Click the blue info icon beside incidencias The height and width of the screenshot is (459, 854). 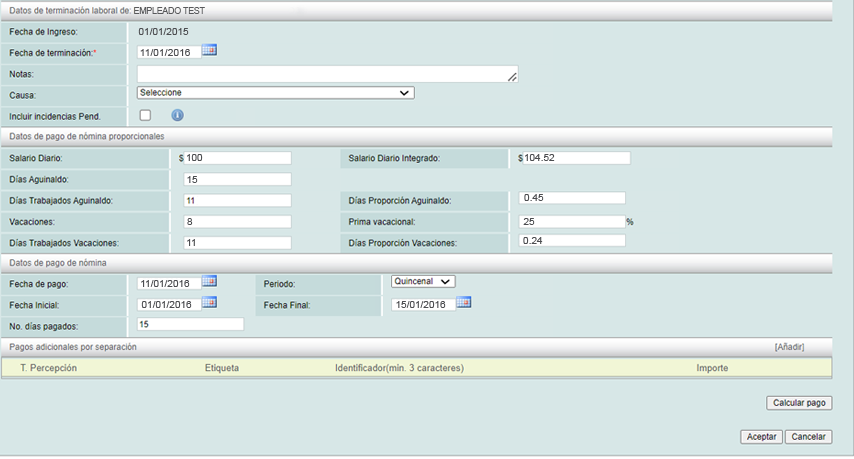tap(178, 115)
